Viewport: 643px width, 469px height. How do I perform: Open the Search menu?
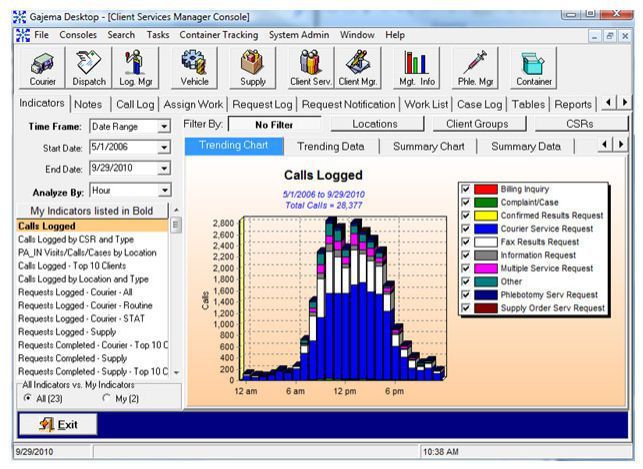pyautogui.click(x=121, y=35)
